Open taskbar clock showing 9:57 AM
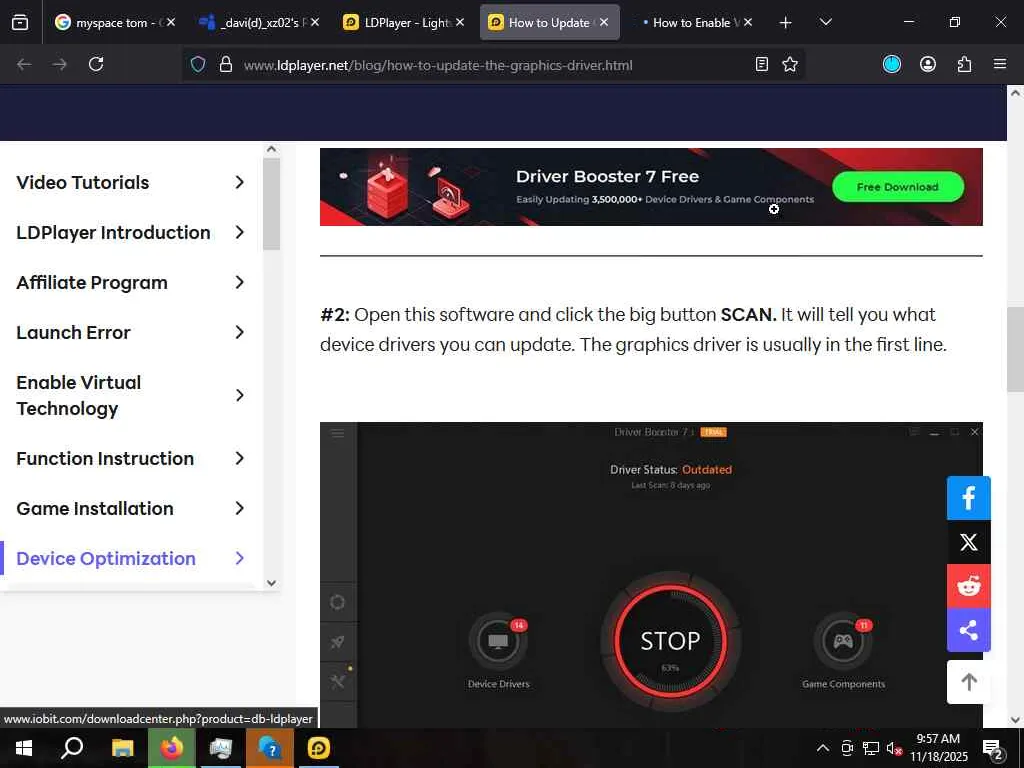Viewport: 1024px width, 768px height. [938, 748]
